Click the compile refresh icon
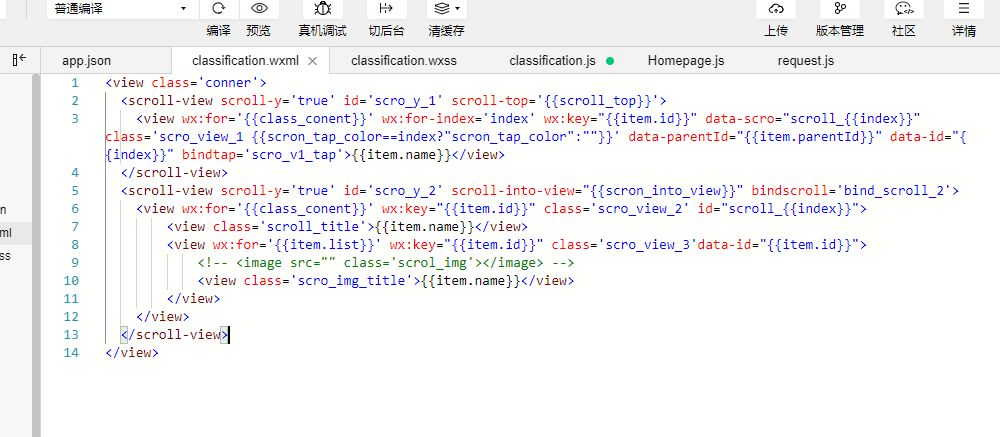Screen dimensions: 1000x437 tap(219, 8)
